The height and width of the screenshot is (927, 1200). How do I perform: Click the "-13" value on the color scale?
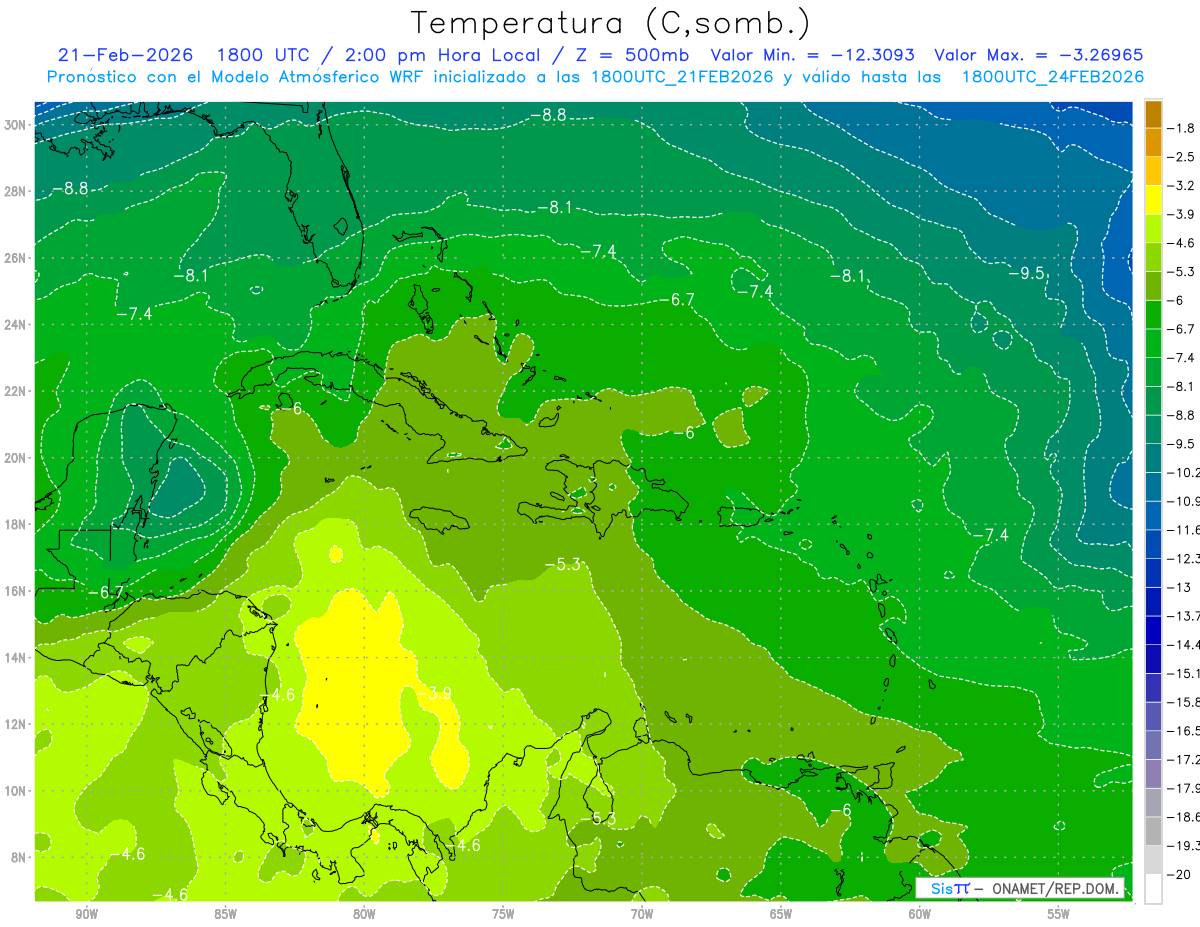pos(1179,587)
